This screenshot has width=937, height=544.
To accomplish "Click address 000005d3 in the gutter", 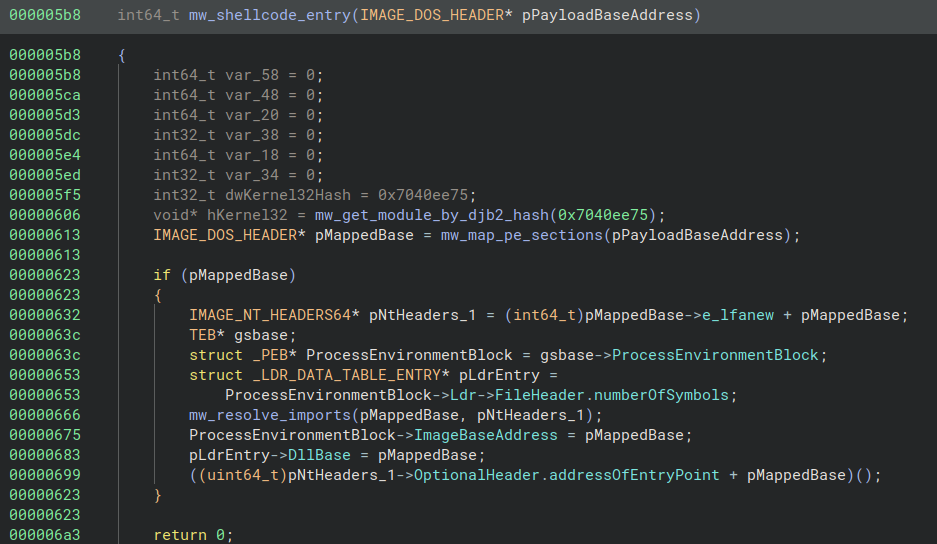I will click(45, 115).
